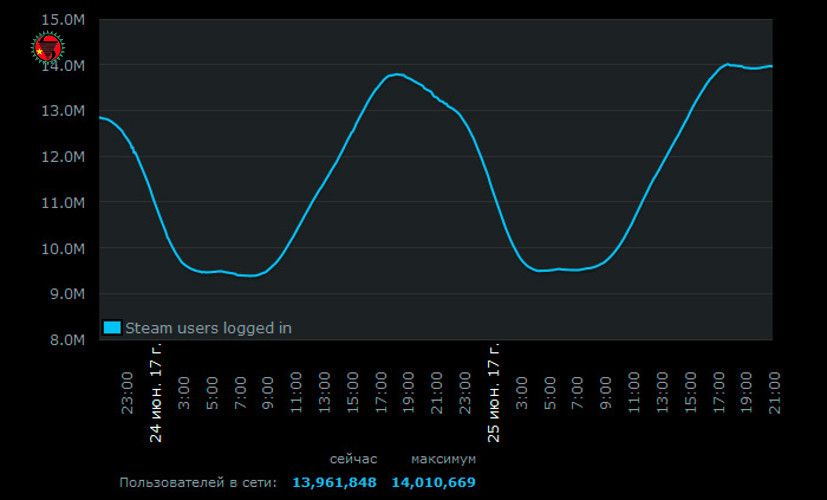827x500 pixels.
Task: Click the 14.0M y-axis label
Action: click(63, 65)
